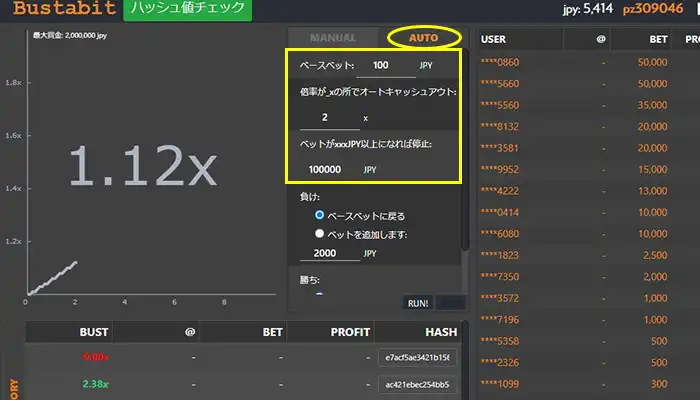The image size is (700, 400).
Task: Click the 0.00x bust value
Action: (96, 357)
